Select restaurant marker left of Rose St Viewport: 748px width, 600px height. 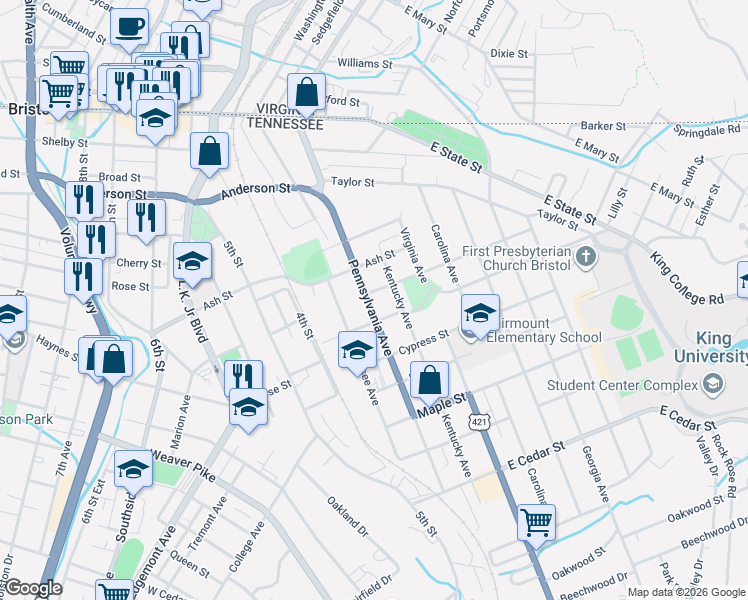click(83, 279)
